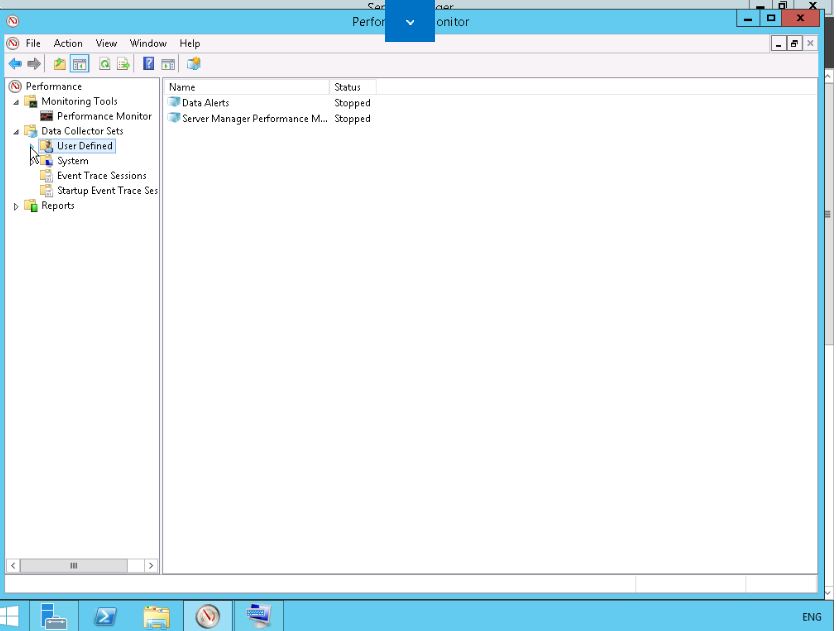Sort the list by Status column header
The height and width of the screenshot is (631, 836).
[353, 88]
